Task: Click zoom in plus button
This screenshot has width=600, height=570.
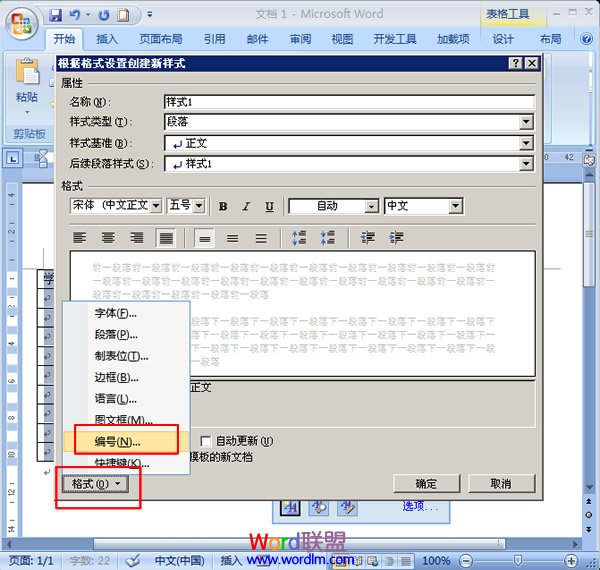Action: pos(571,561)
